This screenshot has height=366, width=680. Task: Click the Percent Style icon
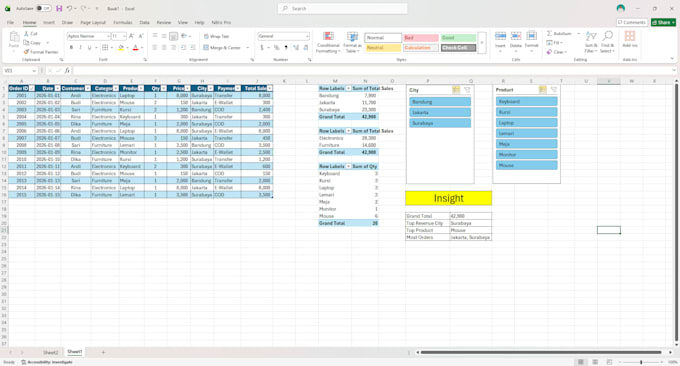276,47
